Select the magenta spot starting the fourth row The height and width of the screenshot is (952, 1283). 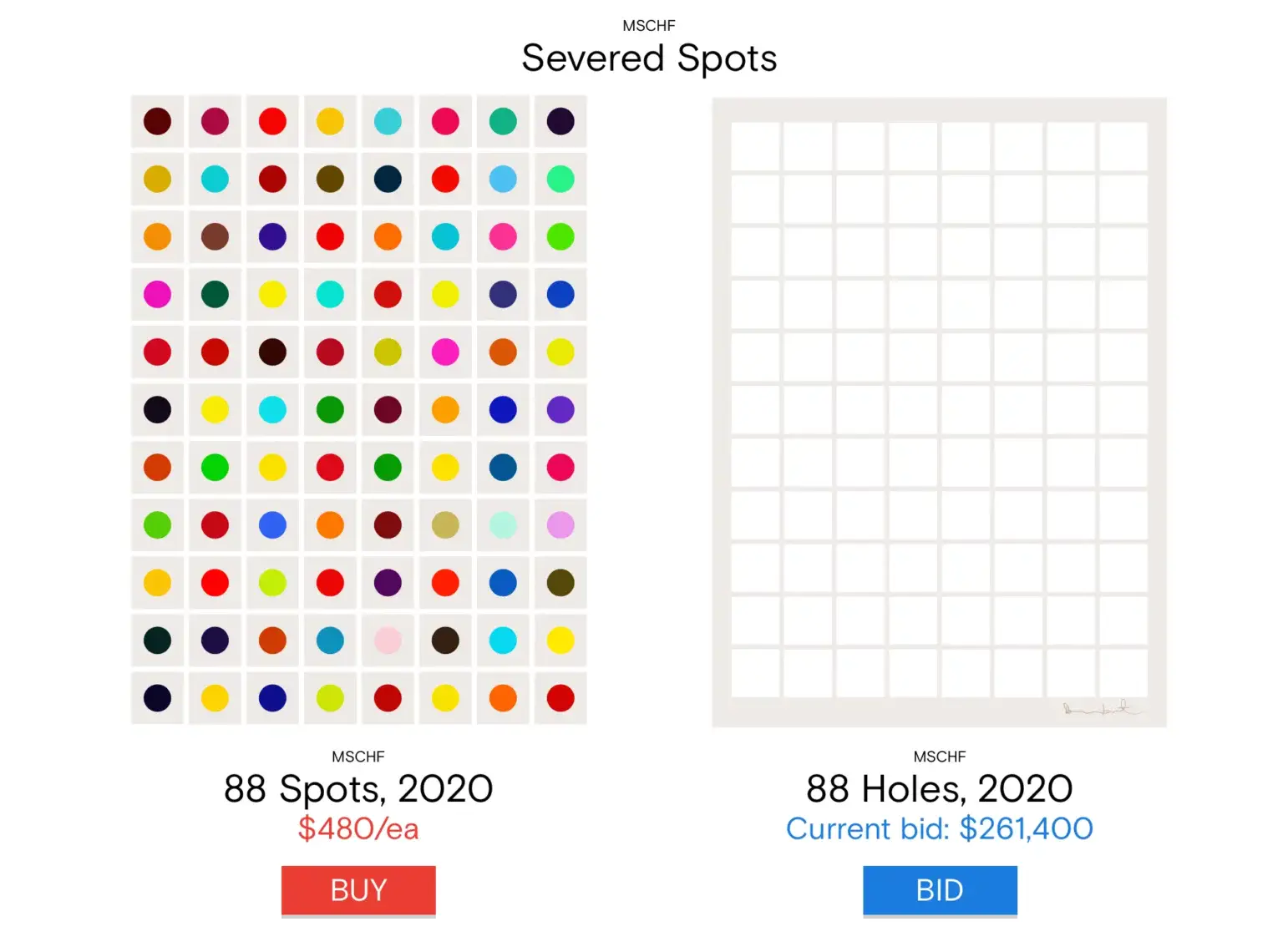[157, 294]
